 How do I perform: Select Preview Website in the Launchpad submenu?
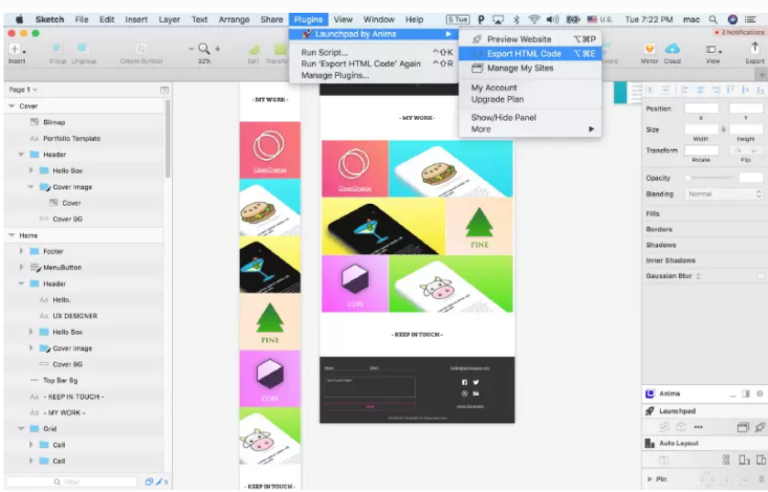530,39
